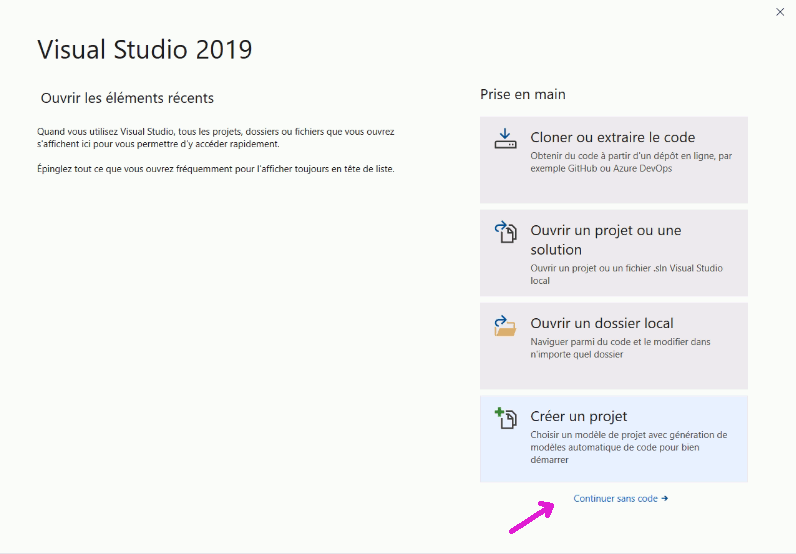Click the Prise en main heading
The image size is (796, 554).
tap(522, 94)
